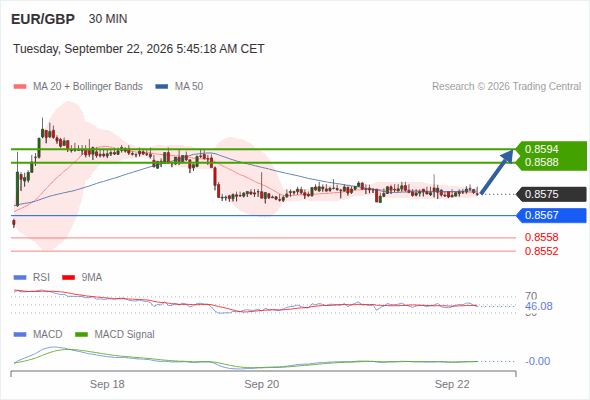Click the EUR/GBP pair title
This screenshot has width=590, height=400.
click(x=43, y=19)
